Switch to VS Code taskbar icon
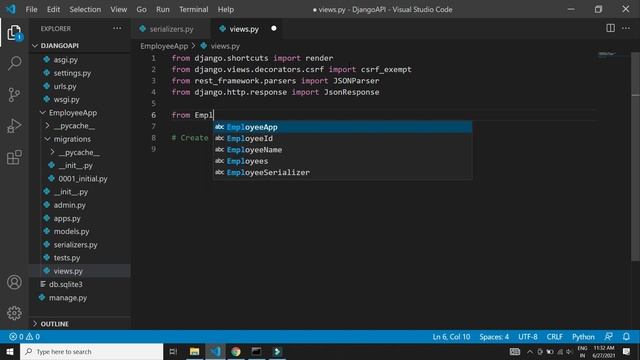Screen dimensions: 640x360 pyautogui.click(x=216, y=351)
